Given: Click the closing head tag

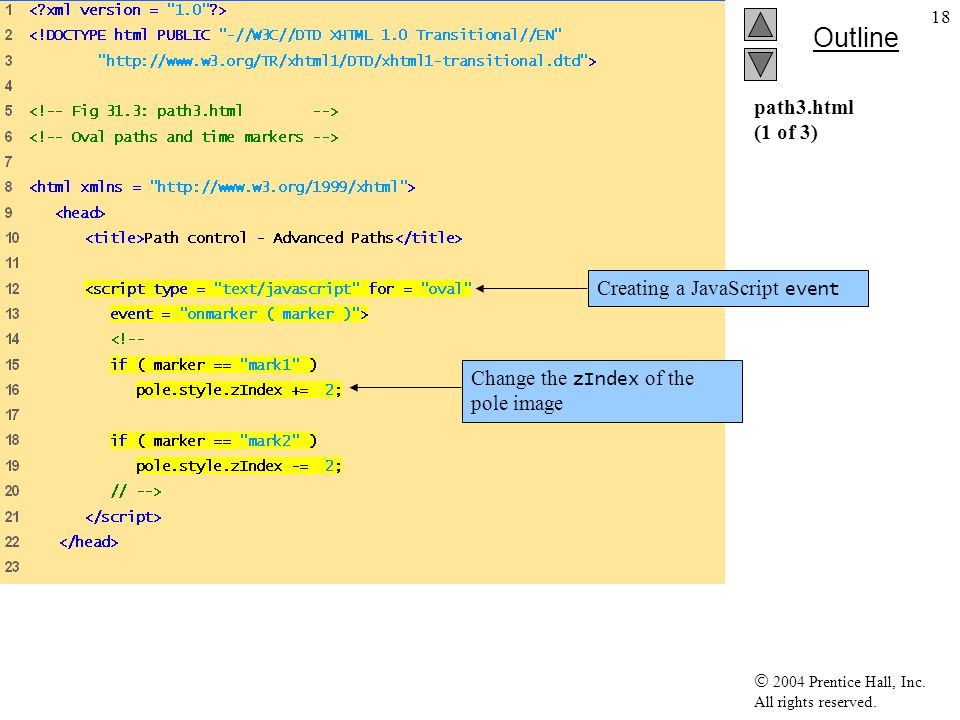Looking at the screenshot, I should click(89, 542).
